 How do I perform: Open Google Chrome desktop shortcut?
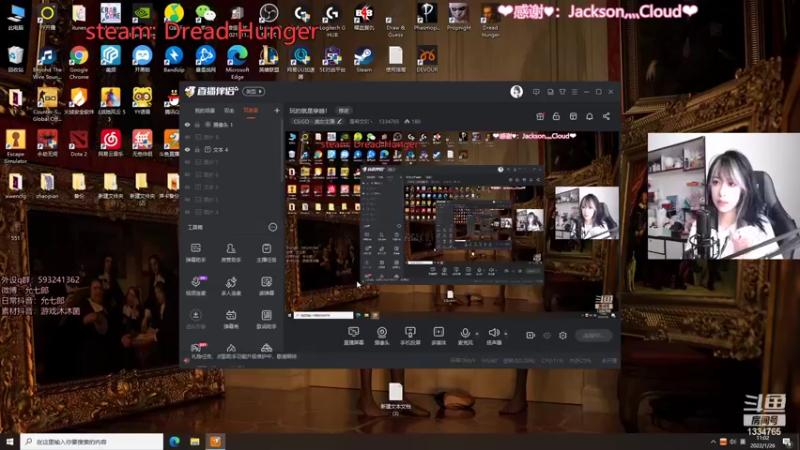pyautogui.click(x=79, y=62)
